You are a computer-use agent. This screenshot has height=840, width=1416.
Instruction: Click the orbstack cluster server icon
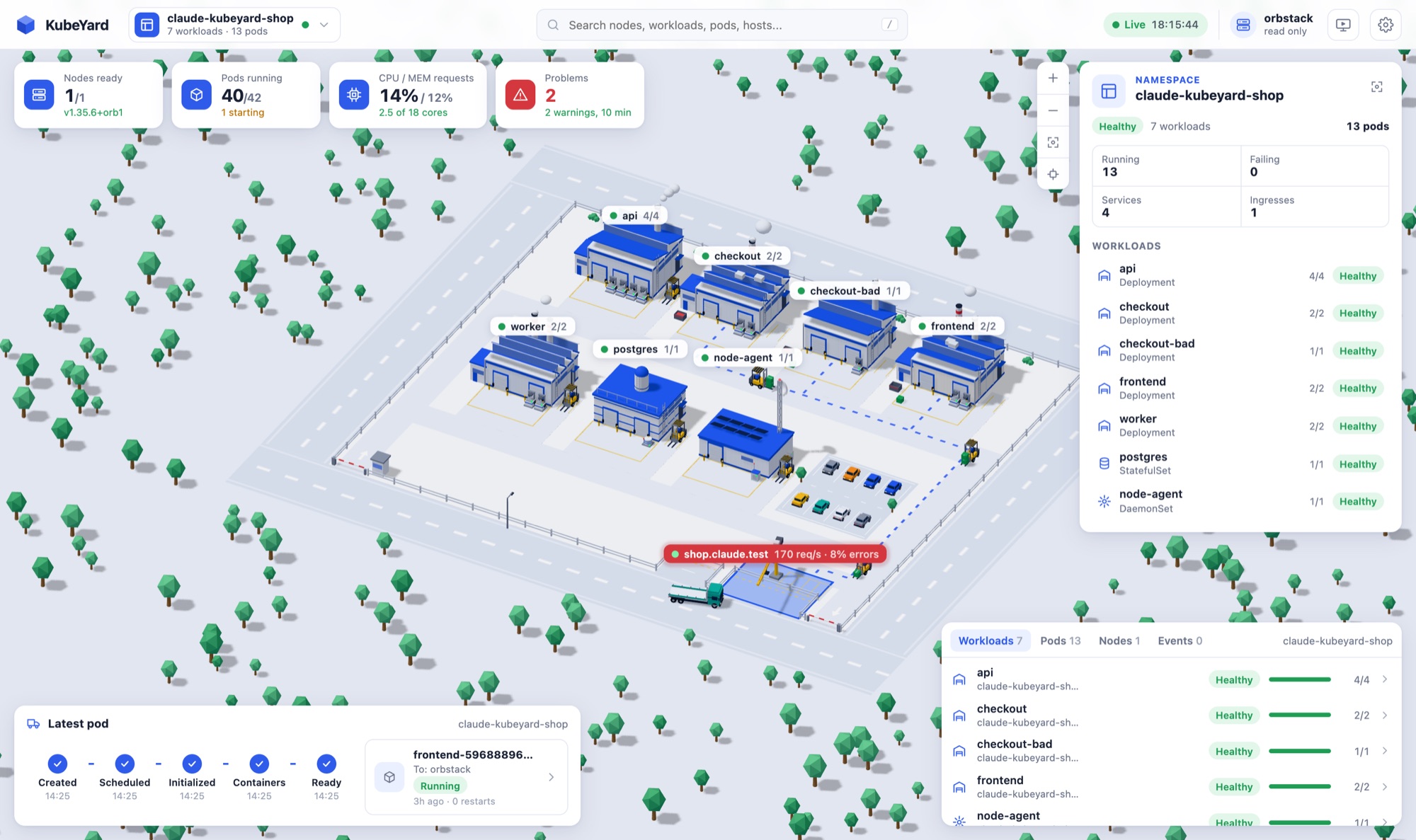pos(1243,25)
